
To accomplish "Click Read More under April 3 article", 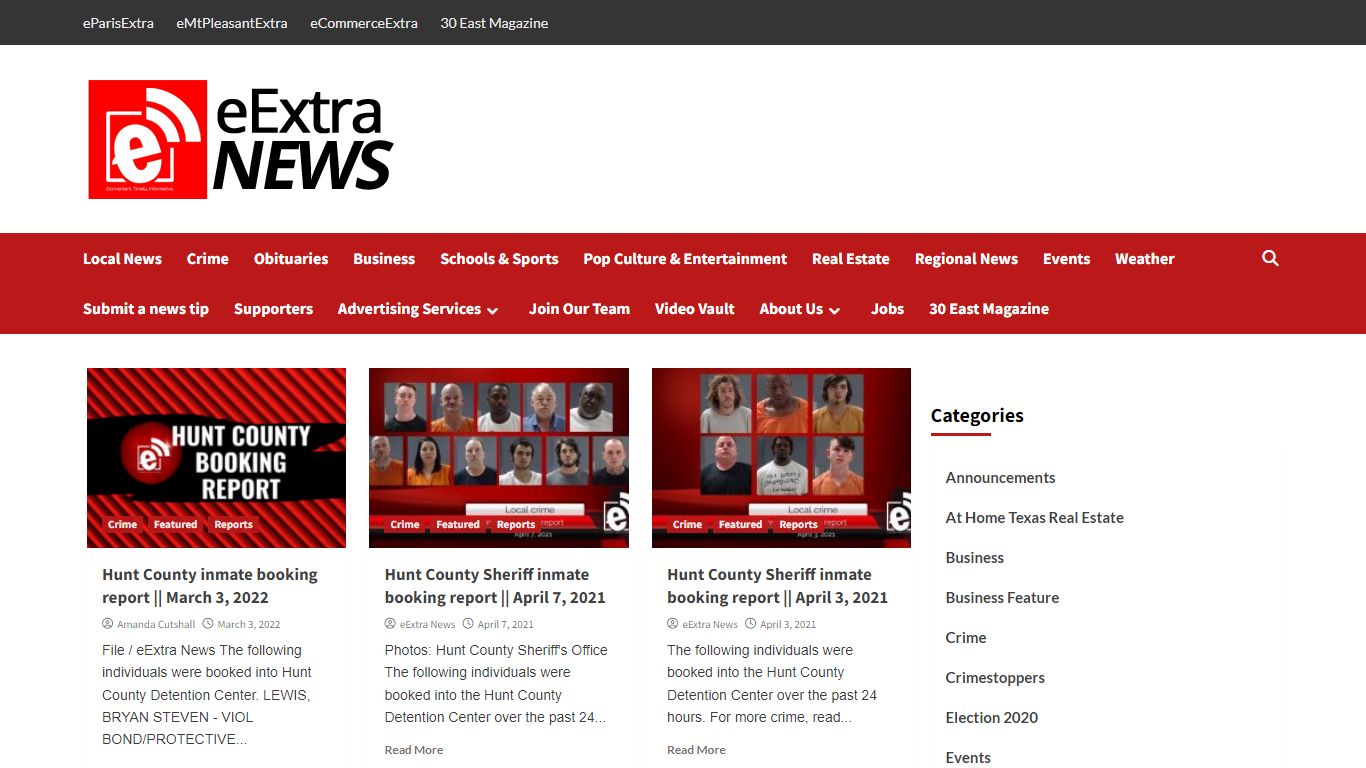I will [696, 750].
